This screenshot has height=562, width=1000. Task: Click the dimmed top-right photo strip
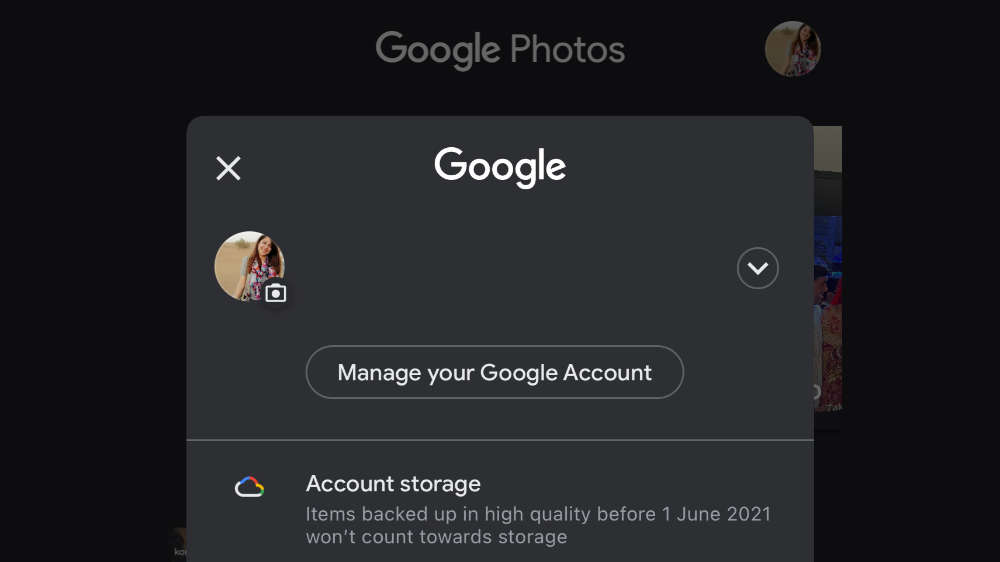[828, 148]
